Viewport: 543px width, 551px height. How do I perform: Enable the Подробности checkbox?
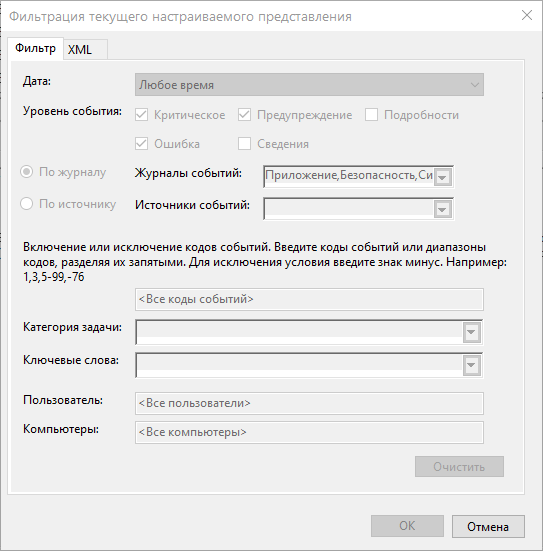pos(371,115)
